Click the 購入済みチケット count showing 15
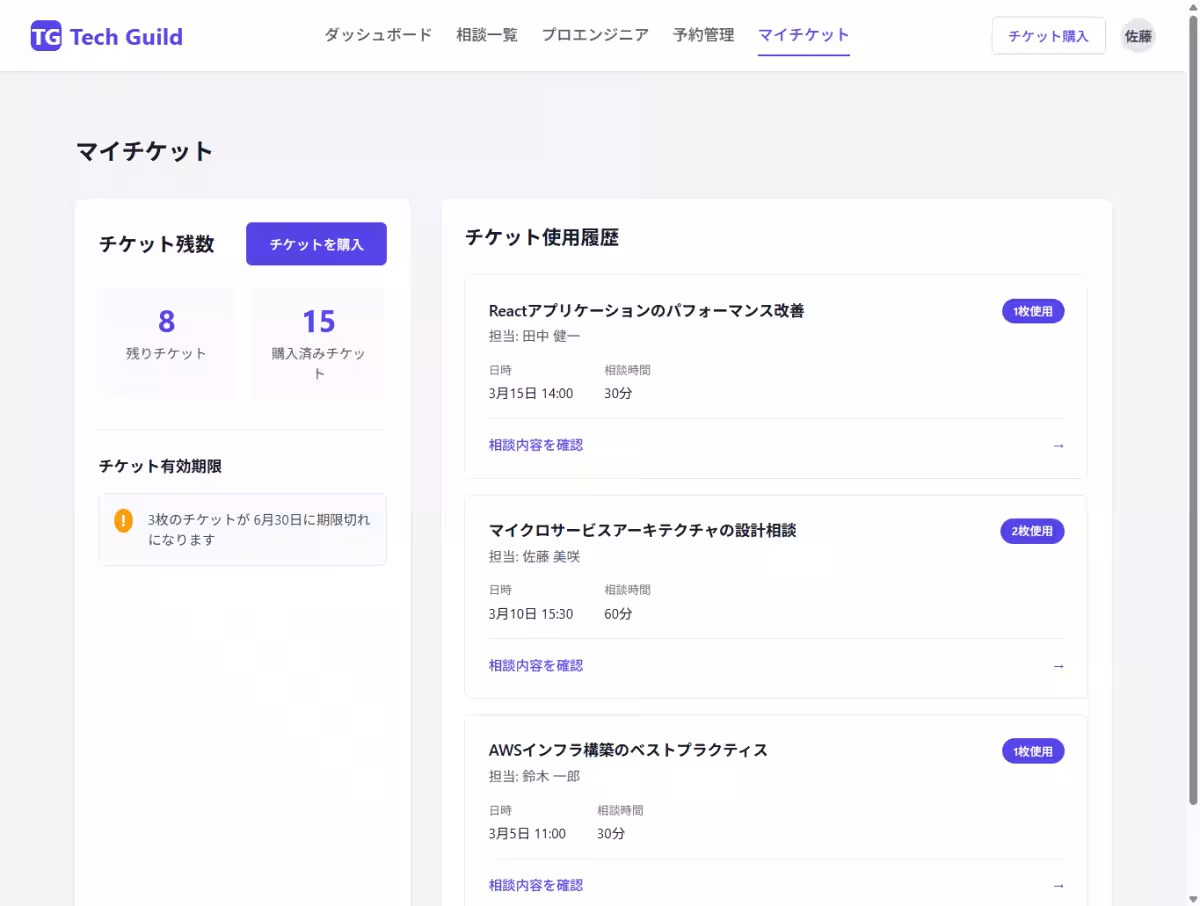The image size is (1200, 906). pos(317,342)
